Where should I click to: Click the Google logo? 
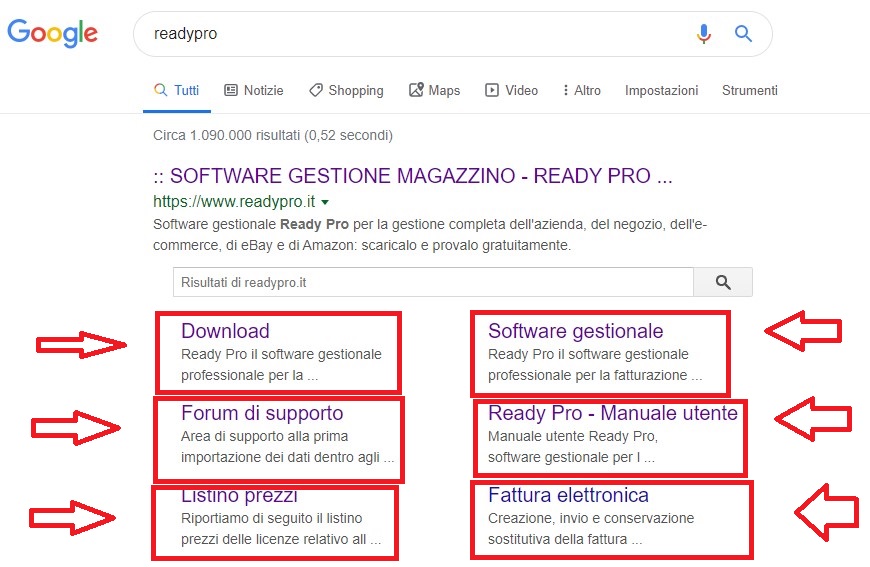tap(52, 33)
